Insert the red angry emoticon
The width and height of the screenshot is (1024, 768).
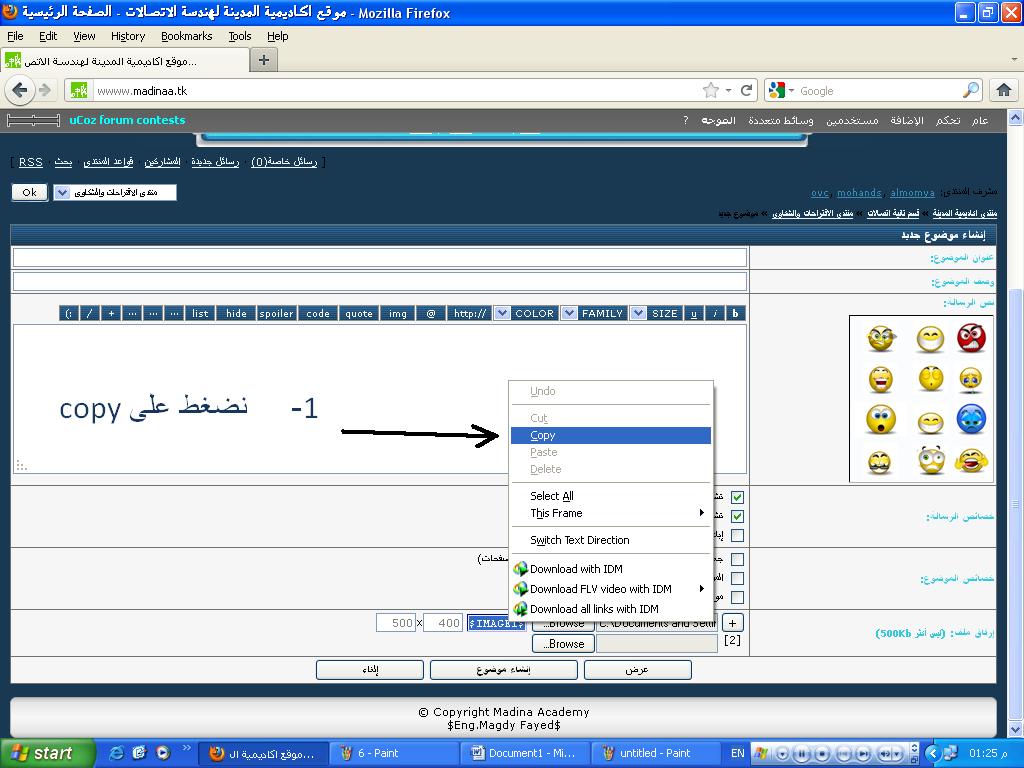click(x=971, y=338)
